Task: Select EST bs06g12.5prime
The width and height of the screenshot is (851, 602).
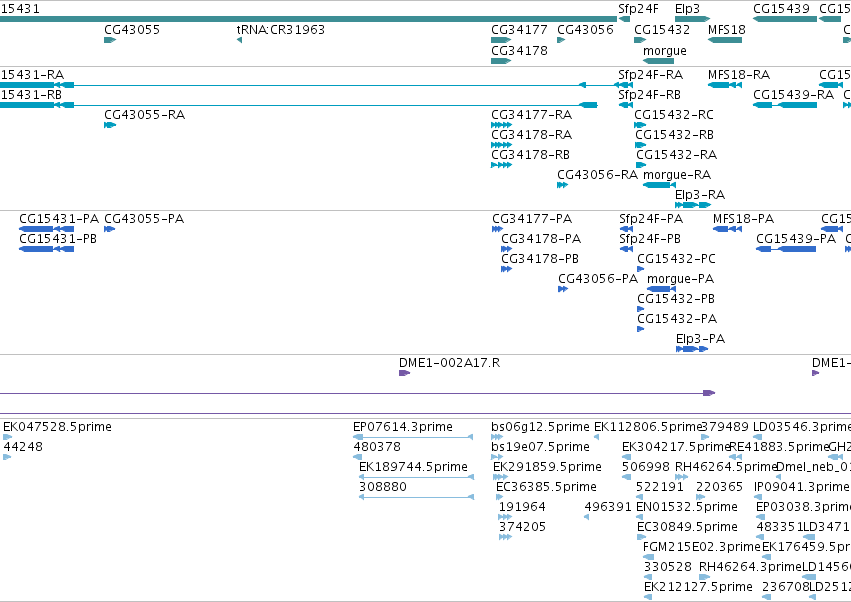Action: 540,427
